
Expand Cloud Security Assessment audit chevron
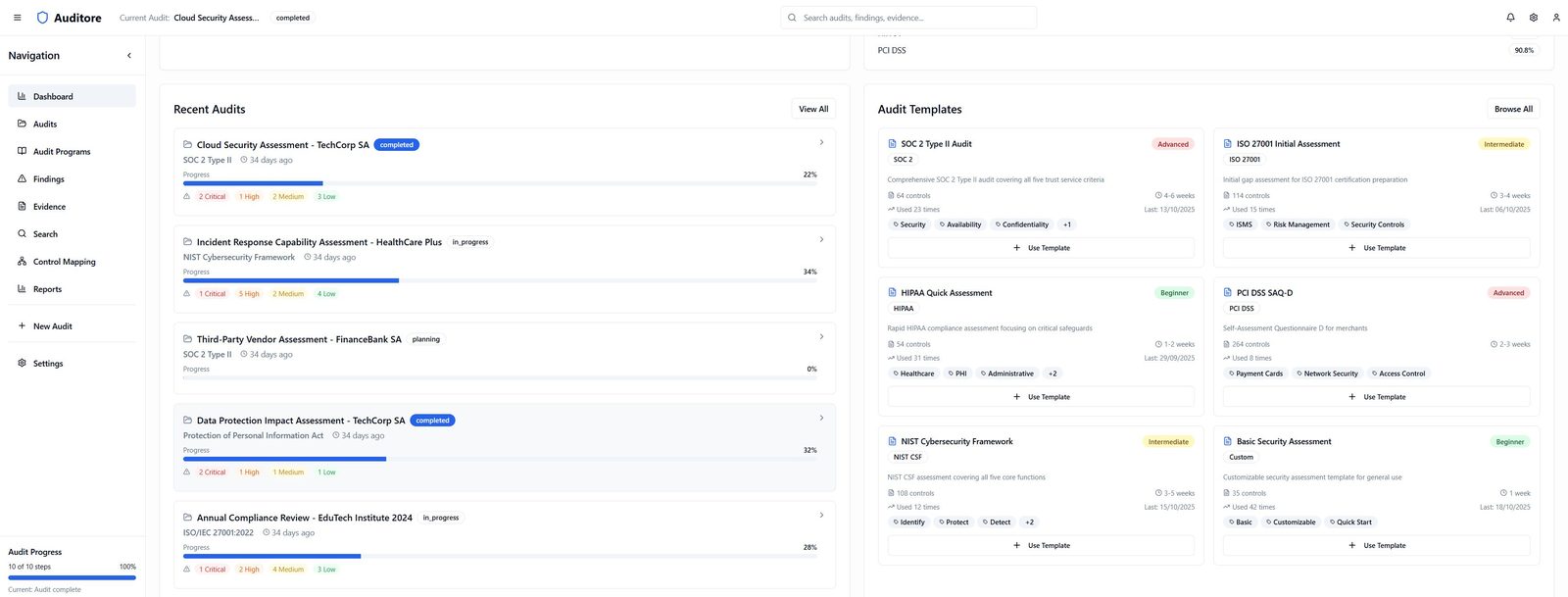(x=821, y=143)
